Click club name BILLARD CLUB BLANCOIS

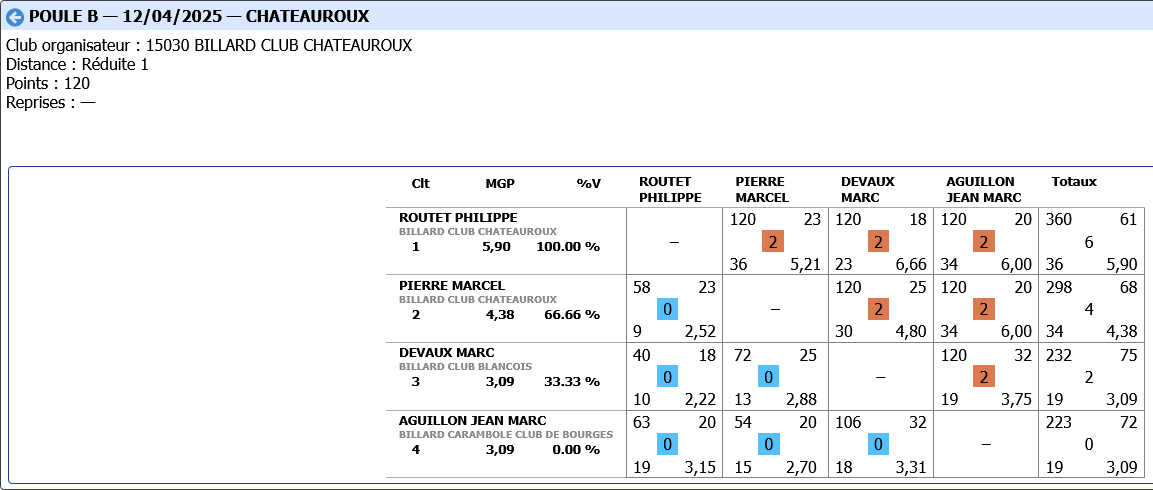[x=465, y=366]
